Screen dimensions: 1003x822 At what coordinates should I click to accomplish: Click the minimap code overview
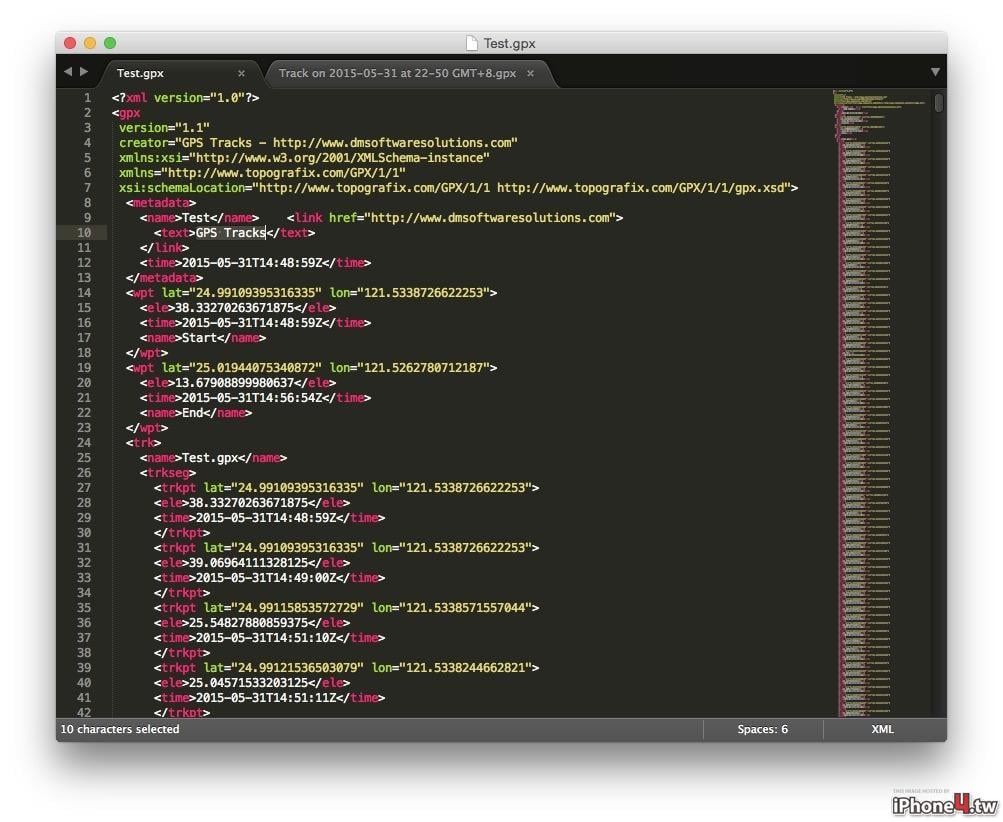[881, 403]
